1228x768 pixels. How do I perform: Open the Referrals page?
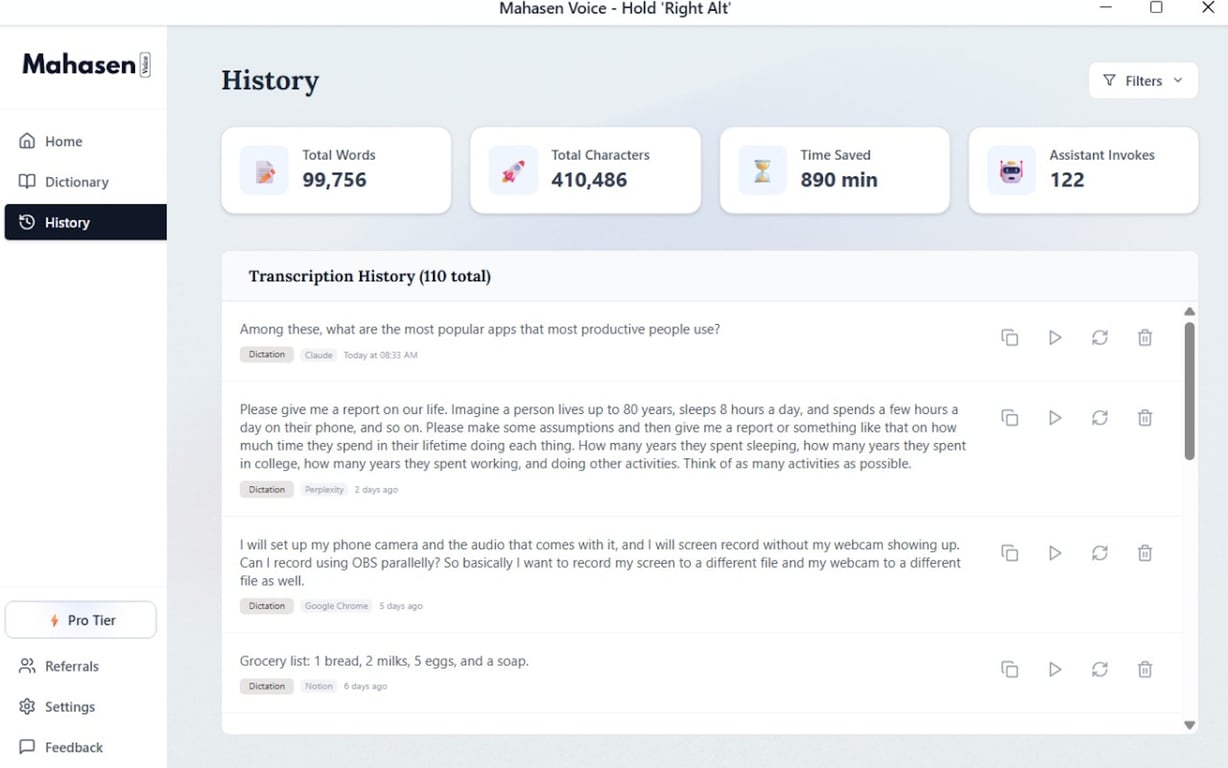(x=71, y=666)
